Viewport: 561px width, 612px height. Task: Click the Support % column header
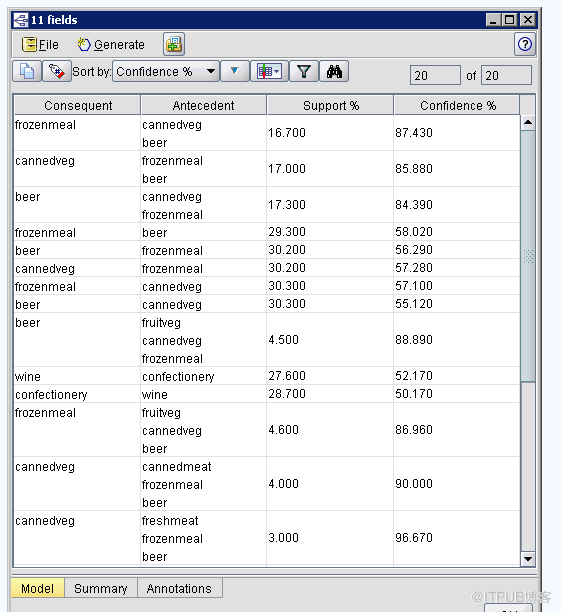[x=330, y=105]
